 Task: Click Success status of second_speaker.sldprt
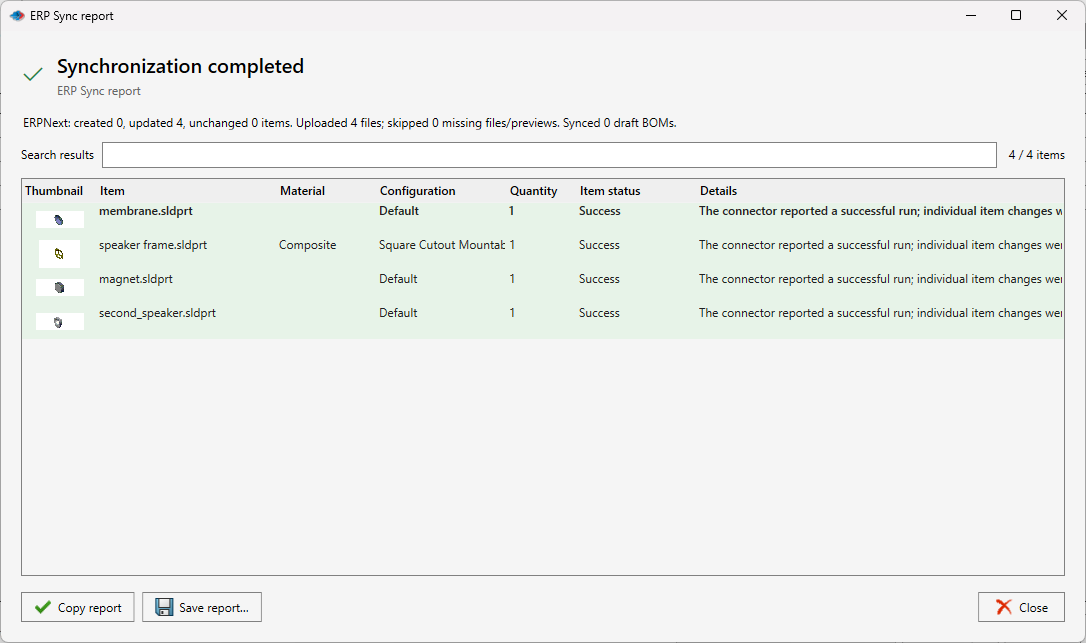(x=600, y=312)
